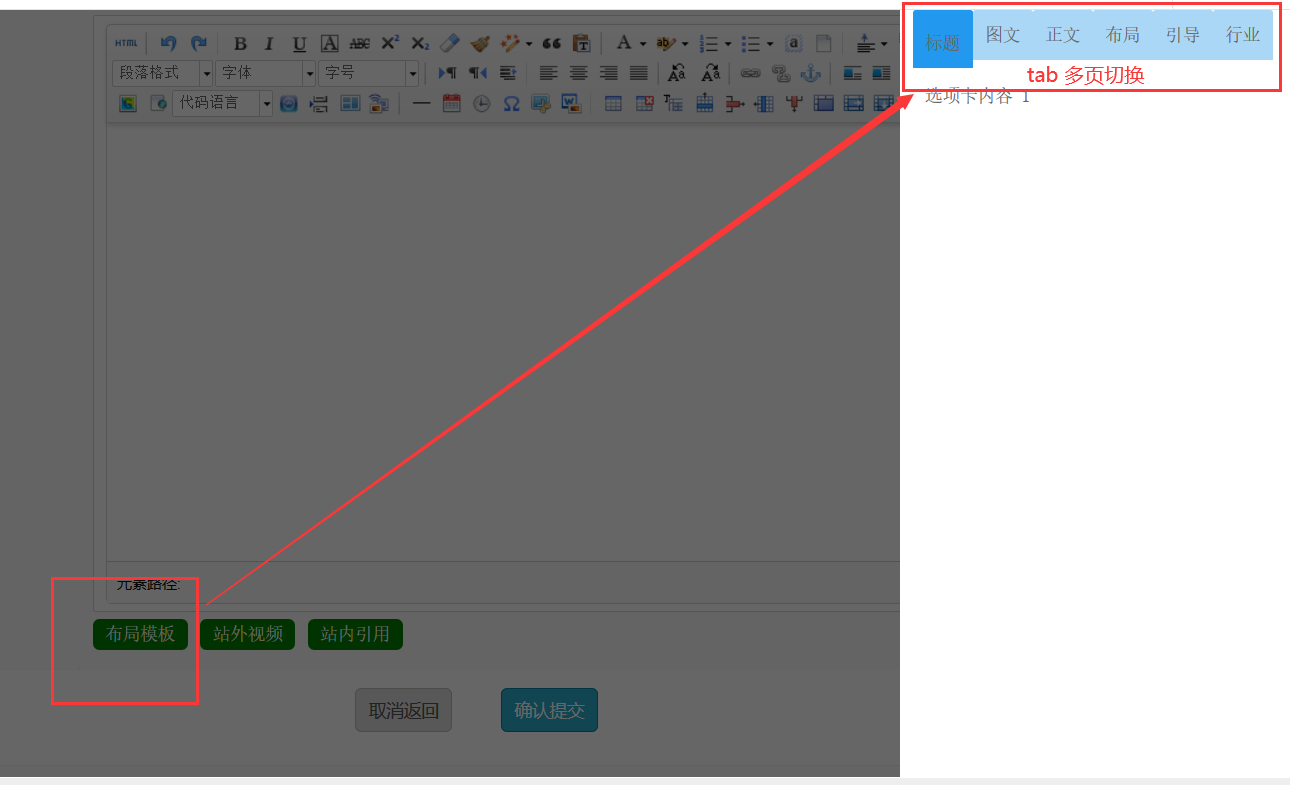1290x785 pixels.
Task: Open the 字体 font family dropdown
Action: 266,73
